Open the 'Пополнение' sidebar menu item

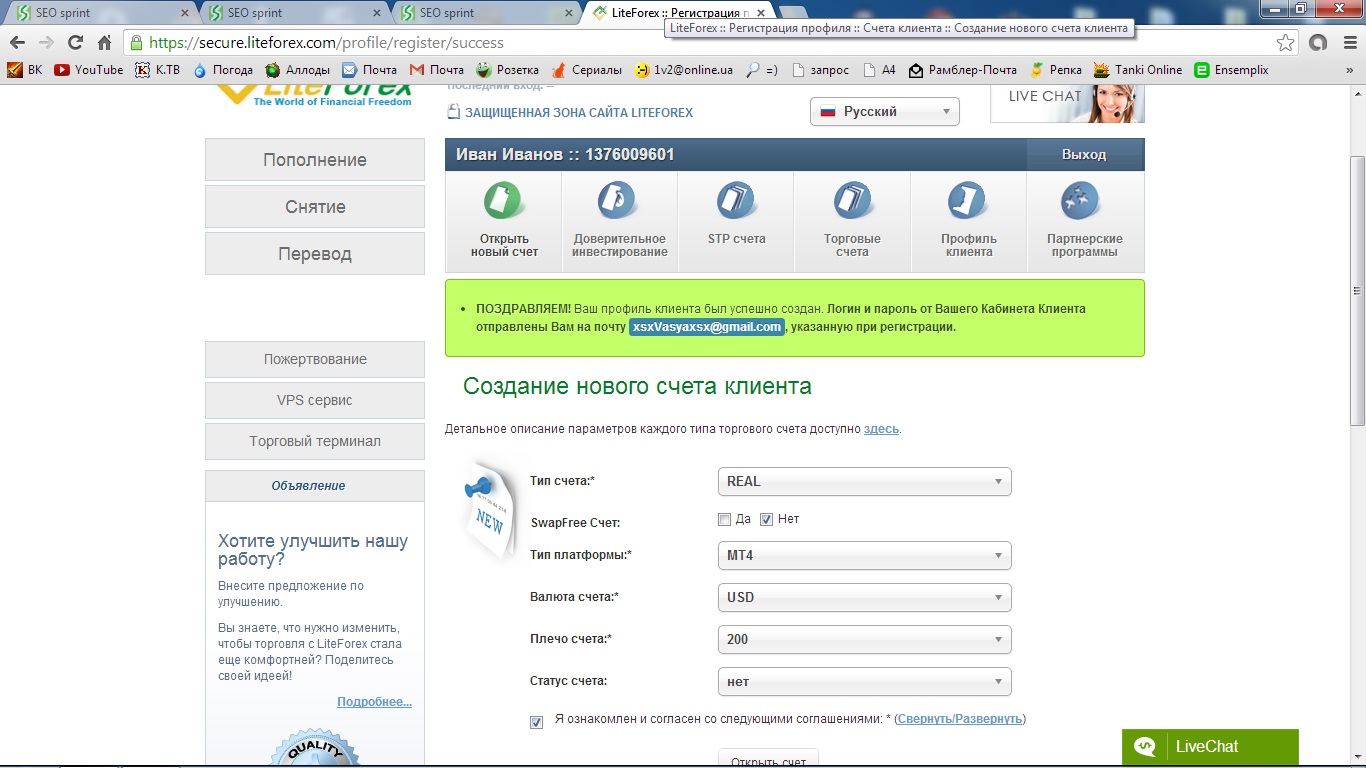(315, 160)
